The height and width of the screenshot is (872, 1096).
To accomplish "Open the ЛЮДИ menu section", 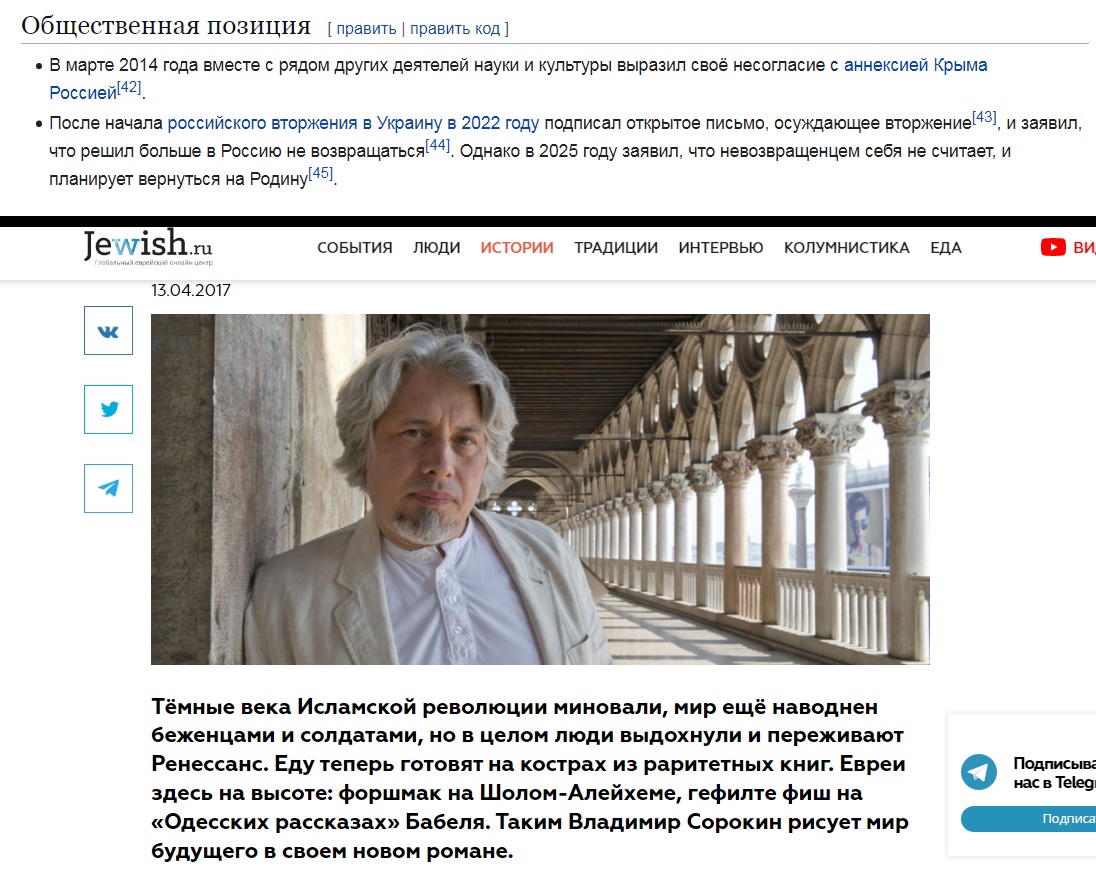I will [x=436, y=247].
